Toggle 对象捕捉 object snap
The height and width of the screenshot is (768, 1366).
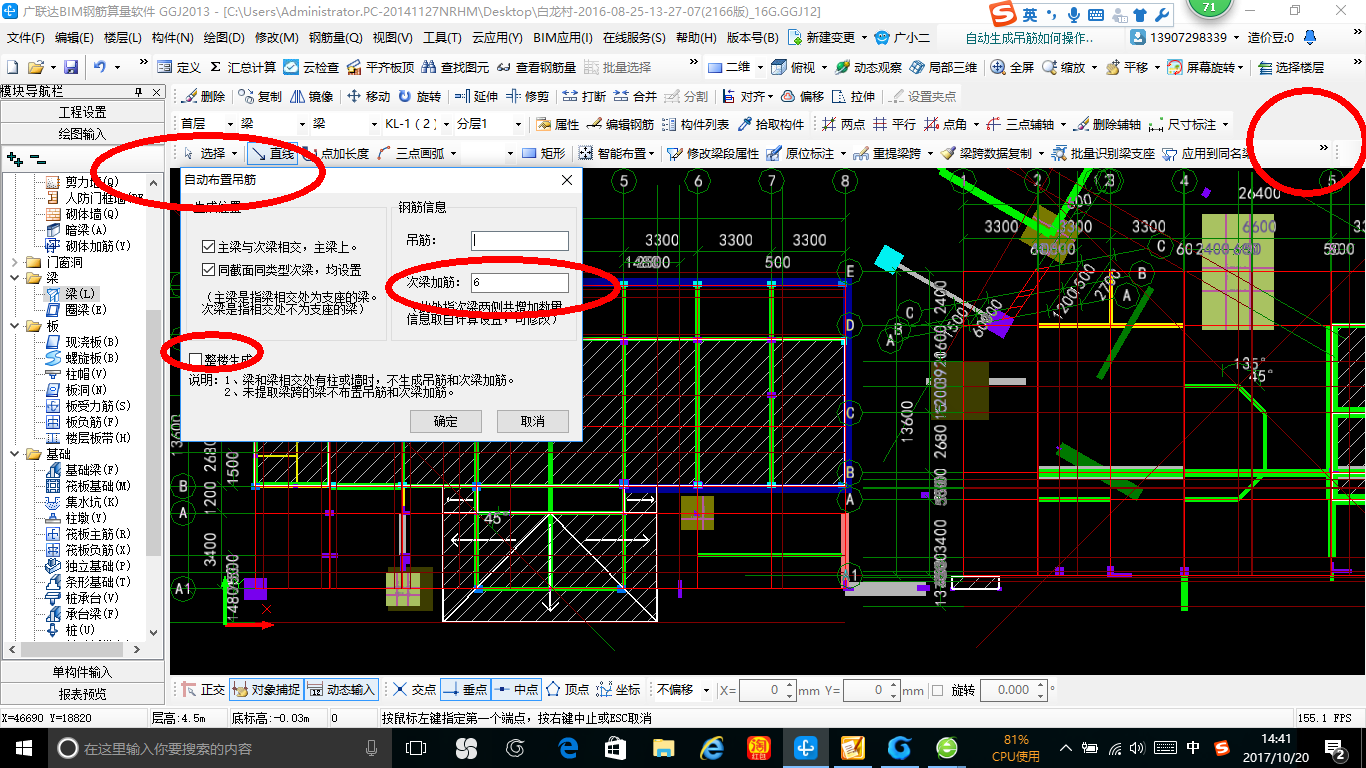coord(264,689)
